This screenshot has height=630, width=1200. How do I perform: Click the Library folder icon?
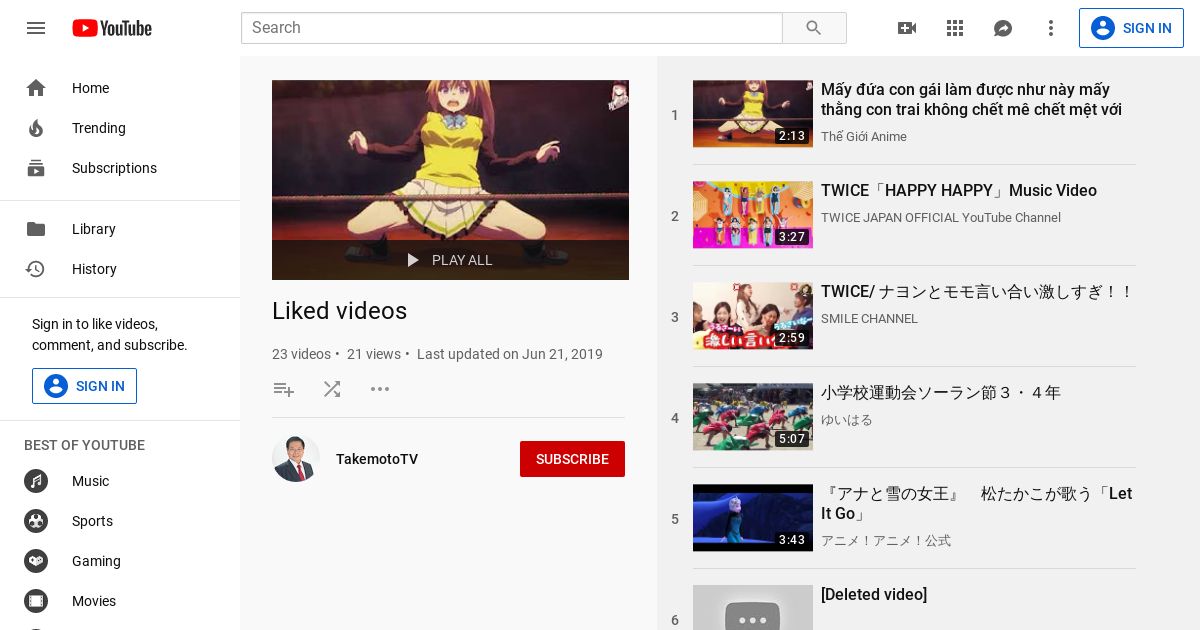click(x=36, y=229)
